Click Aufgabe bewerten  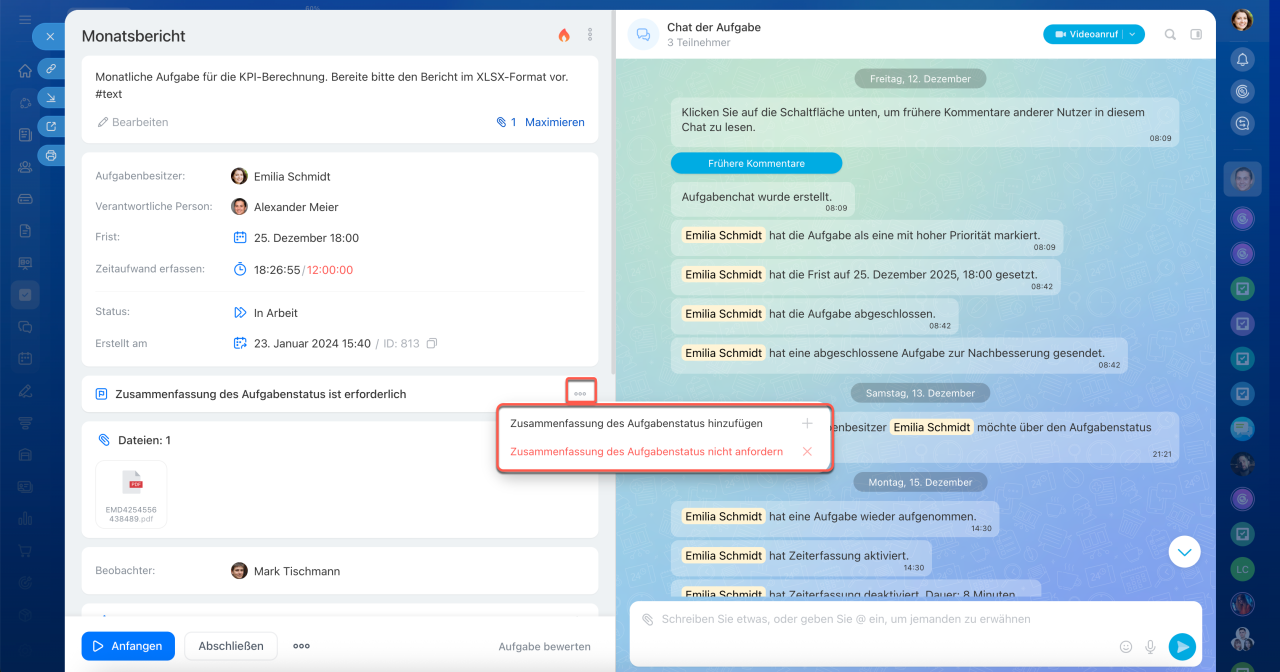545,647
